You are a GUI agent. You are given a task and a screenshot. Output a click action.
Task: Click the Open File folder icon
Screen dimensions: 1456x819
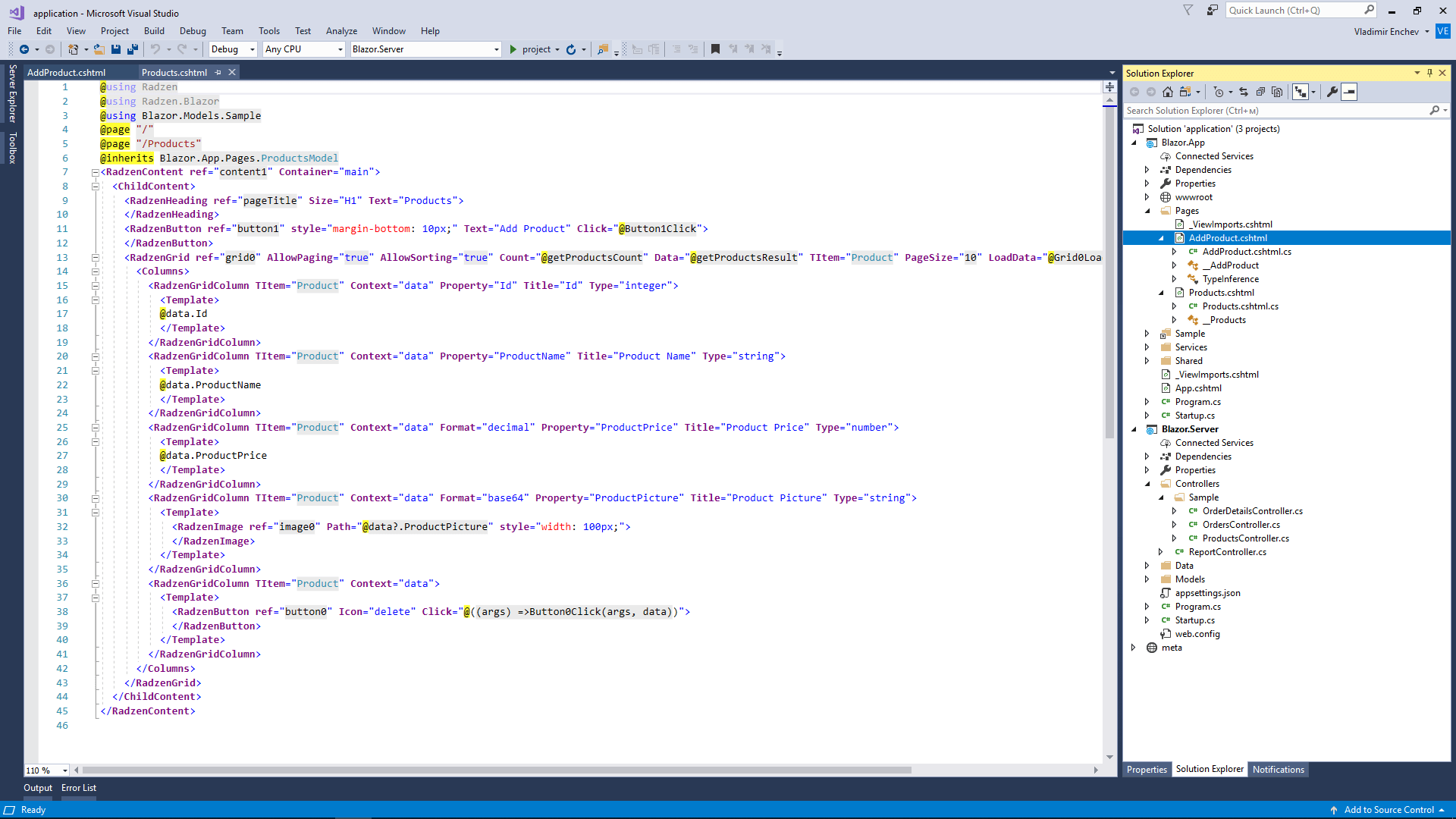(99, 49)
